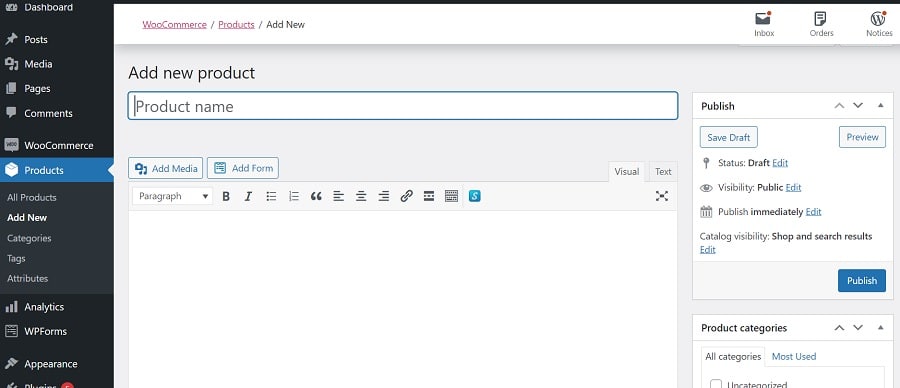
Task: Insert or edit link icon
Action: 406,196
